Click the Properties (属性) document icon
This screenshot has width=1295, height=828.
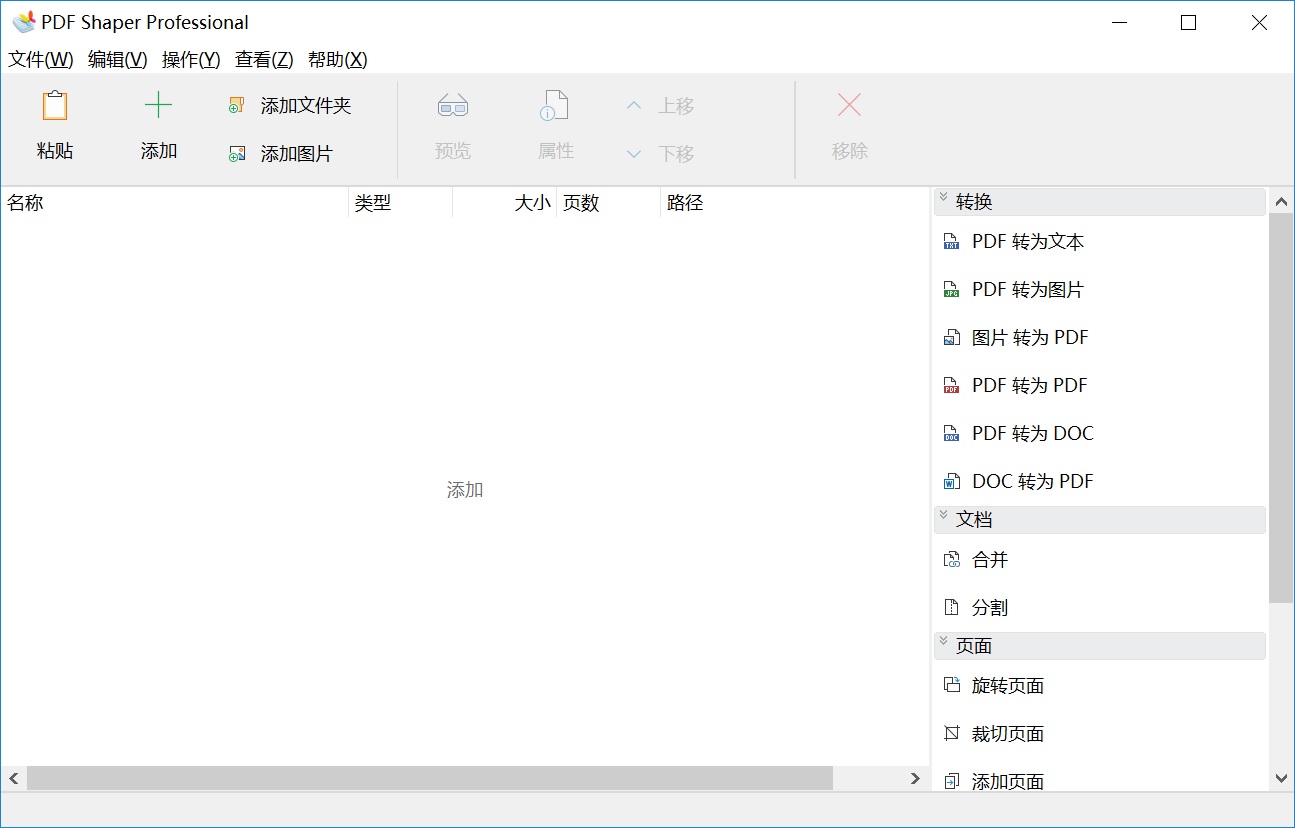555,106
